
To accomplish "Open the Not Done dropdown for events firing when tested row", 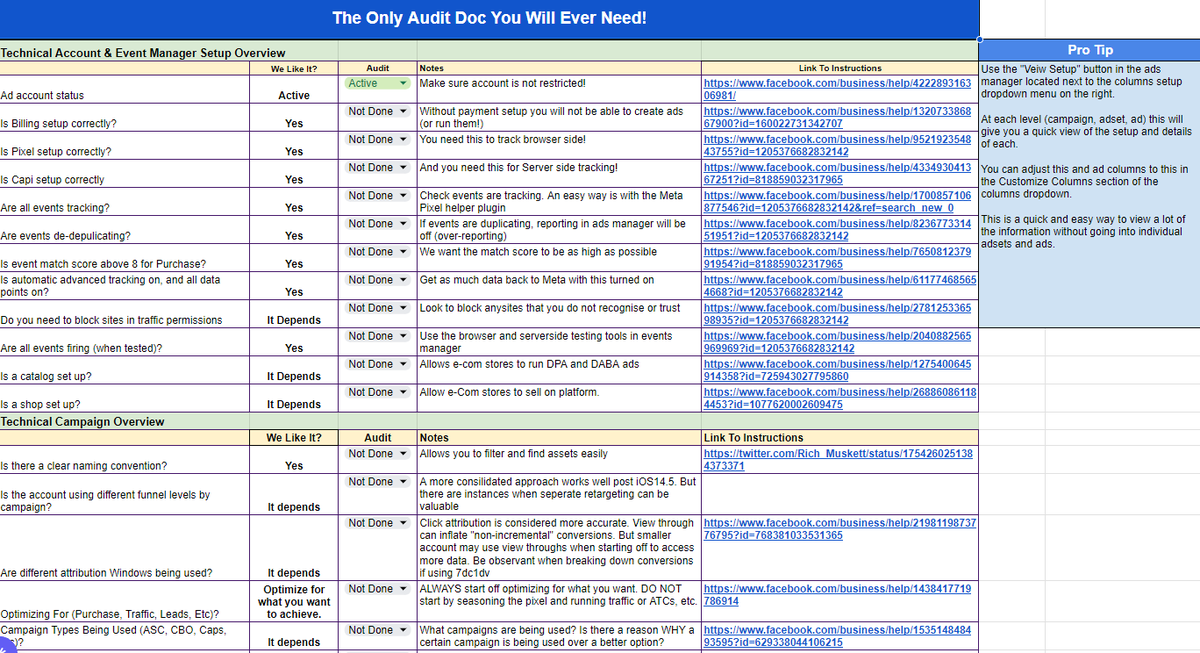I will click(378, 335).
